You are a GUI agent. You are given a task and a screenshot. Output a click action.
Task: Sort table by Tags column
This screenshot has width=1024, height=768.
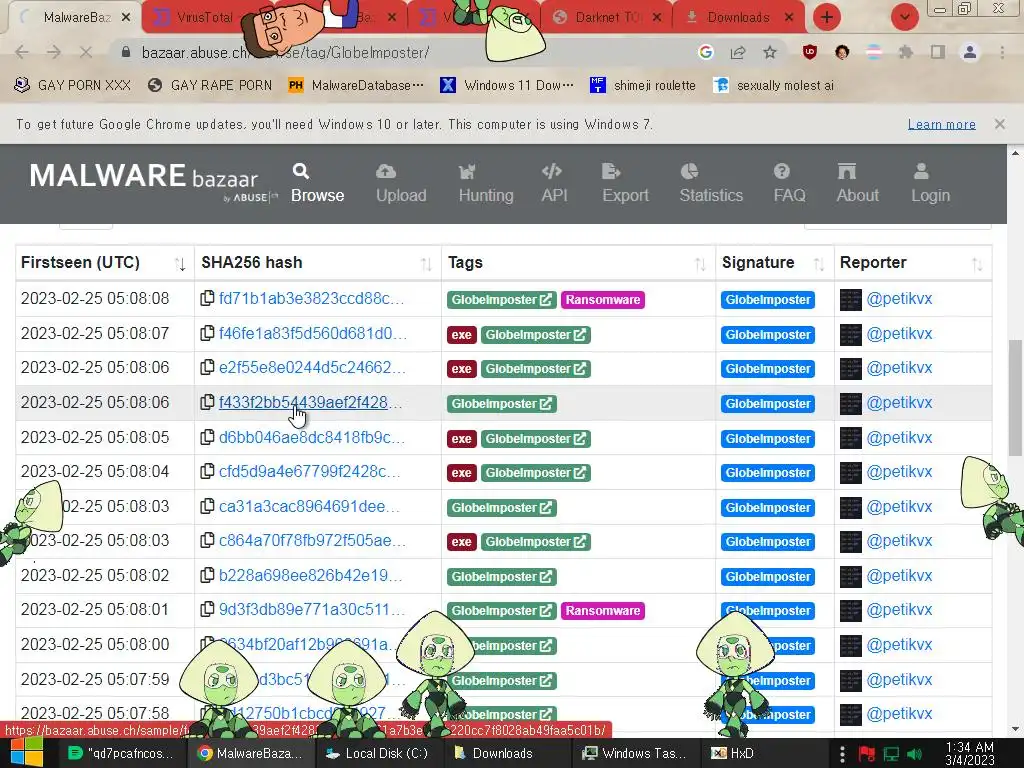click(x=579, y=263)
